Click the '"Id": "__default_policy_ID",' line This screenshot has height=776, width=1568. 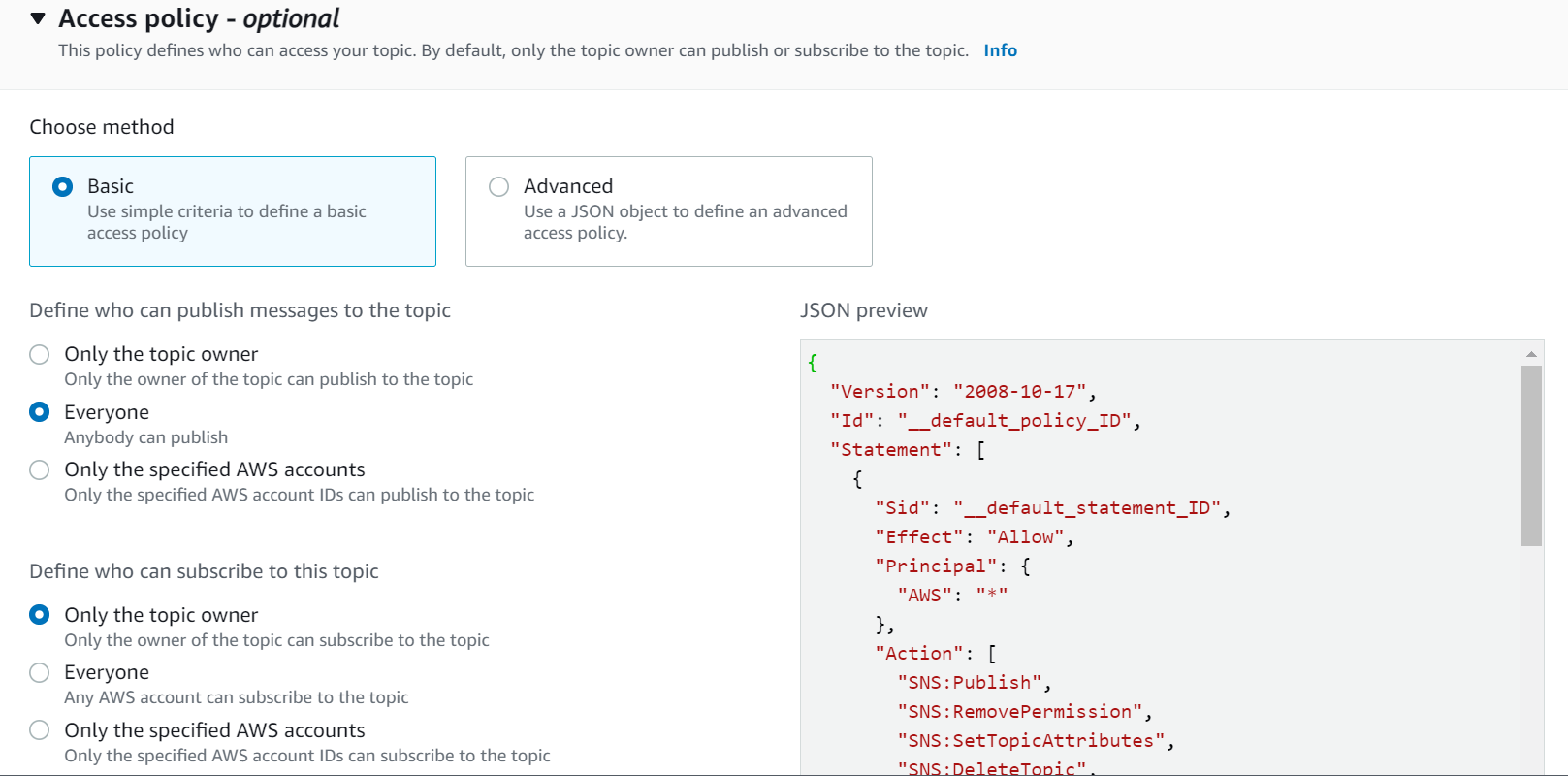[x=986, y=421]
